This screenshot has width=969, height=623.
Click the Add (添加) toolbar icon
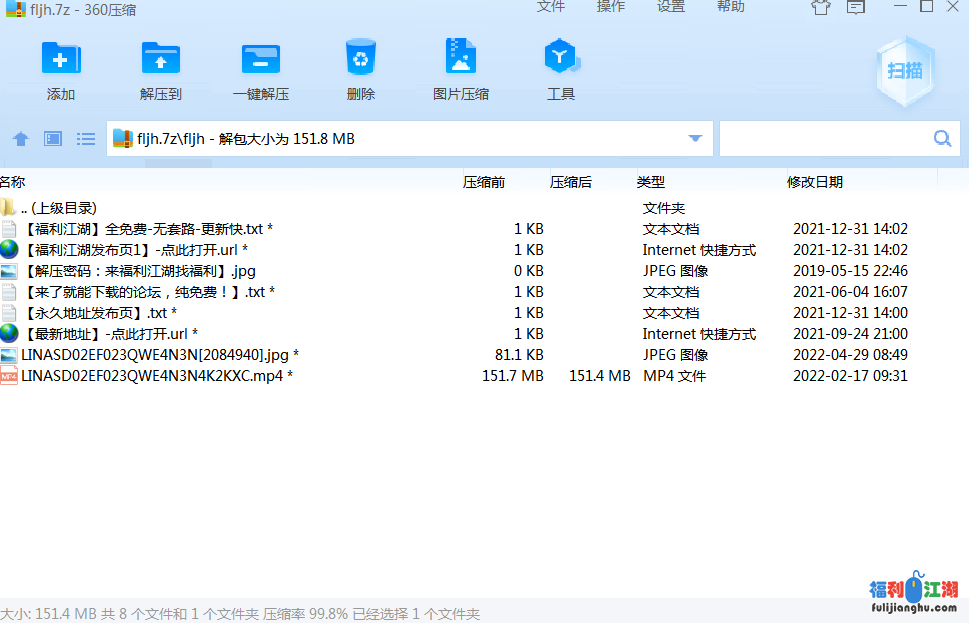pos(61,60)
